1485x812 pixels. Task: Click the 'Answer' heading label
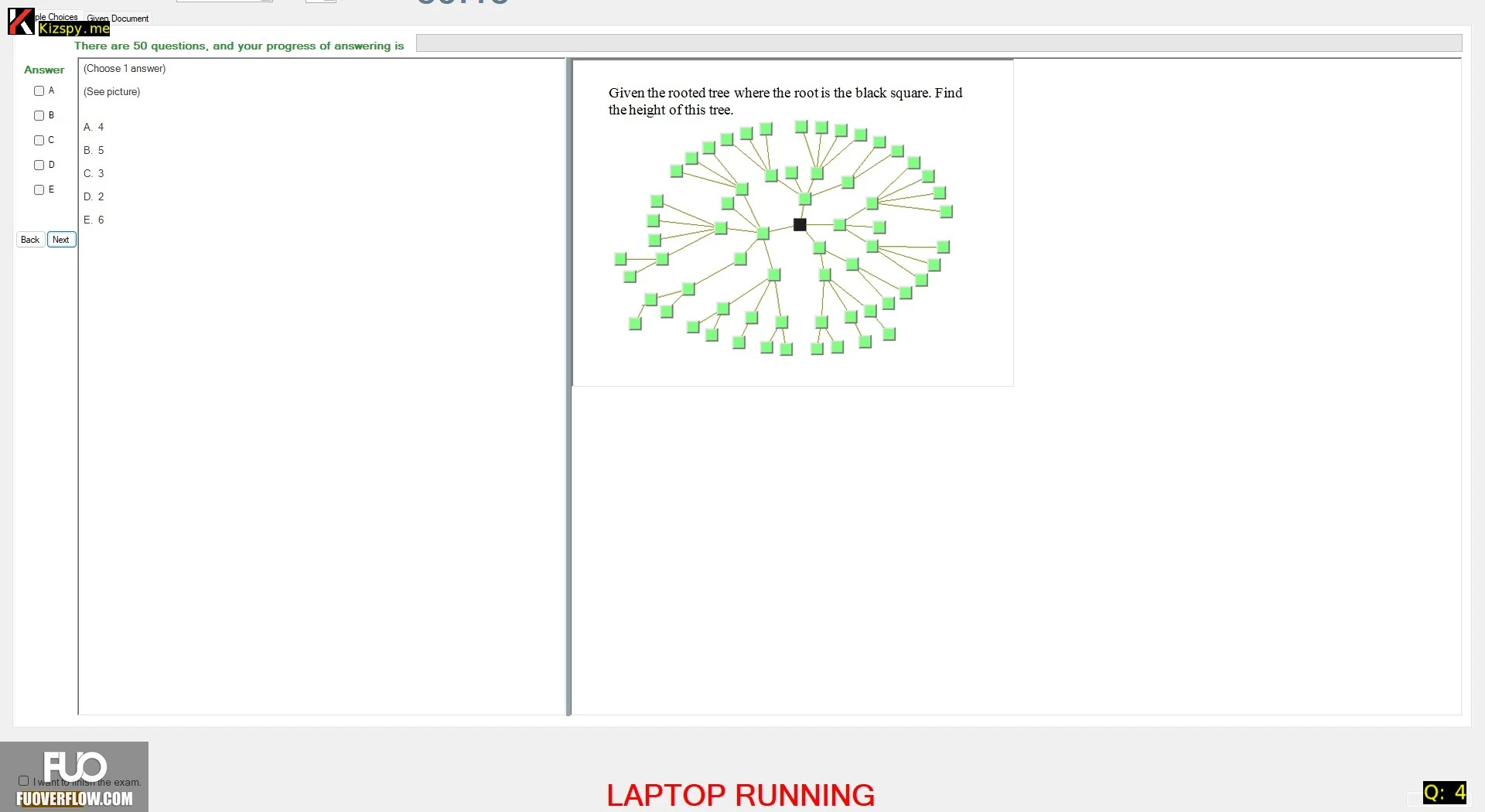pos(44,70)
